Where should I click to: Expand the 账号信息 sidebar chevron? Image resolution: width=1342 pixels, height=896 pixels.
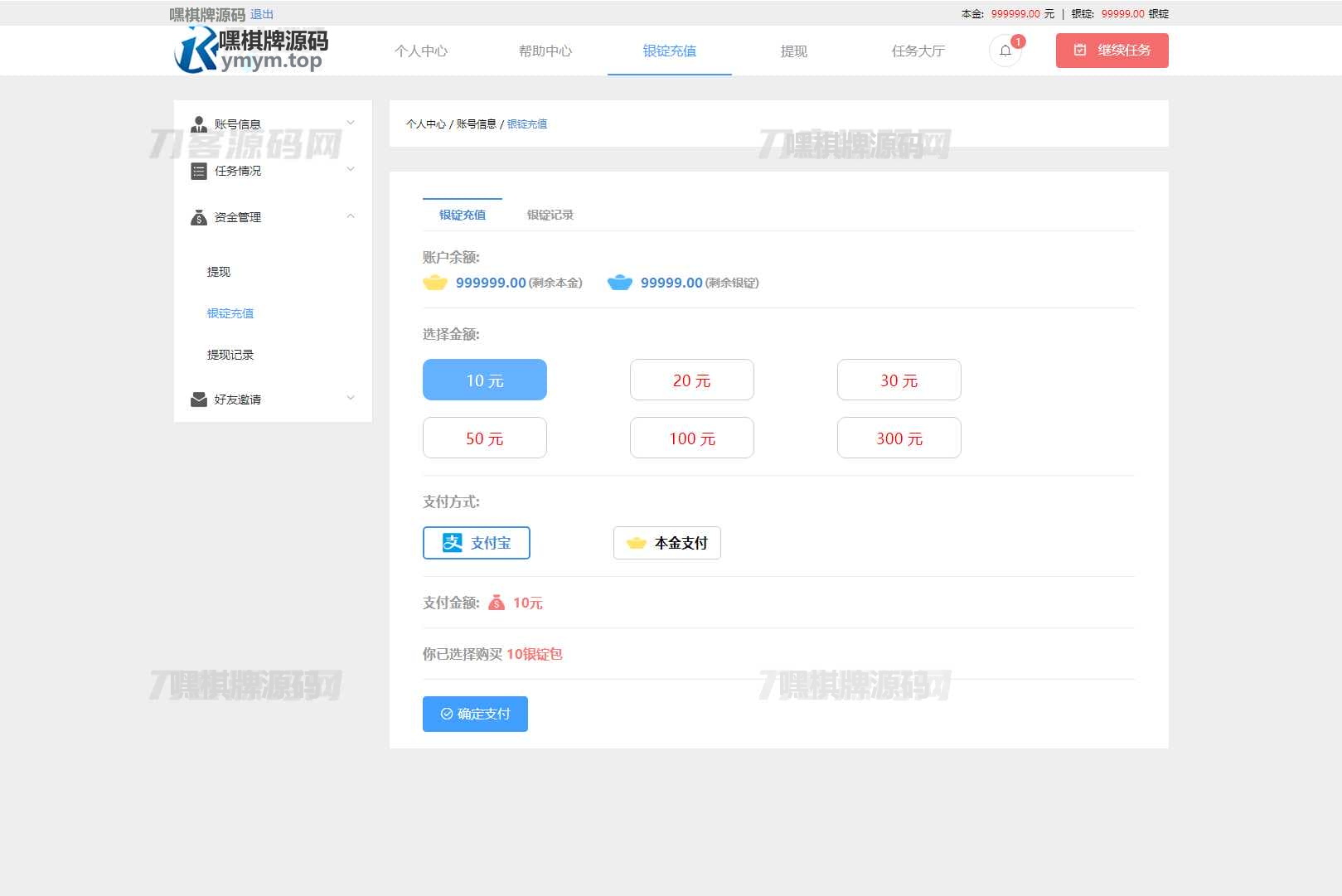tap(351, 123)
